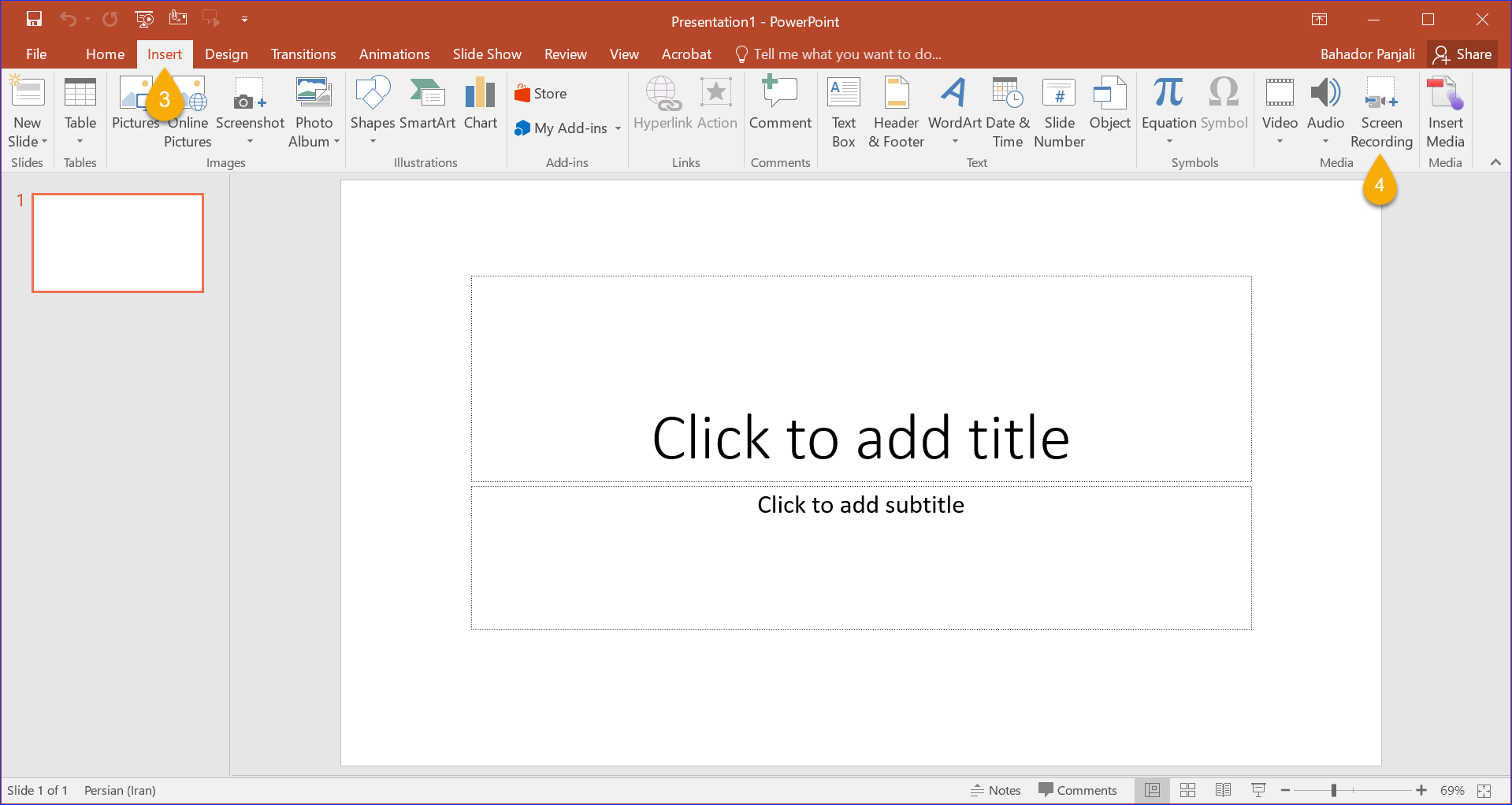The height and width of the screenshot is (805, 1512).
Task: Insert a Text Box
Action: point(843,112)
